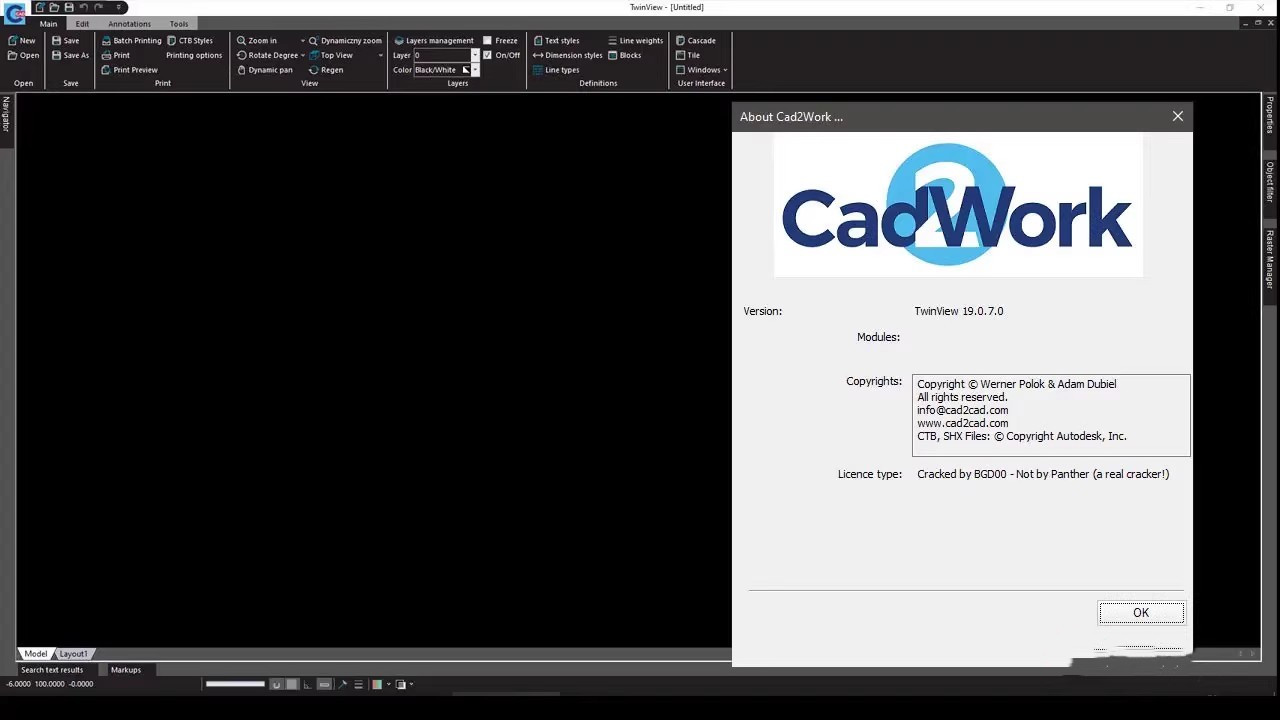1280x720 pixels.
Task: Expand the Color Black/White dropdown
Action: [475, 70]
